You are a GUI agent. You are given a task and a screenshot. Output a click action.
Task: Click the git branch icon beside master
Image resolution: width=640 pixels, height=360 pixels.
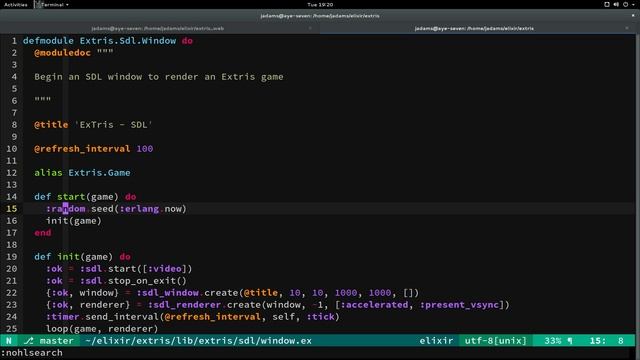pos(29,341)
